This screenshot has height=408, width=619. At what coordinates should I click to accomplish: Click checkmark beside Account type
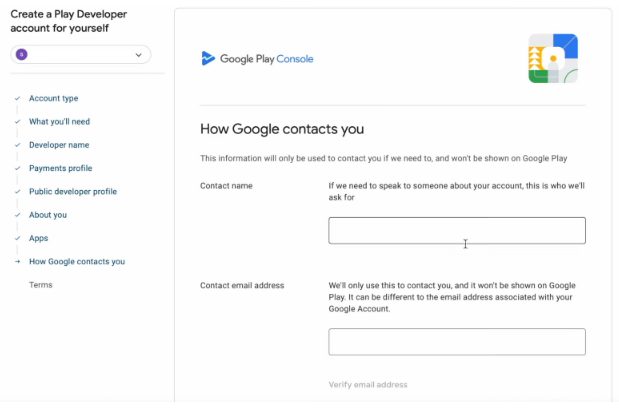pyautogui.click(x=17, y=98)
